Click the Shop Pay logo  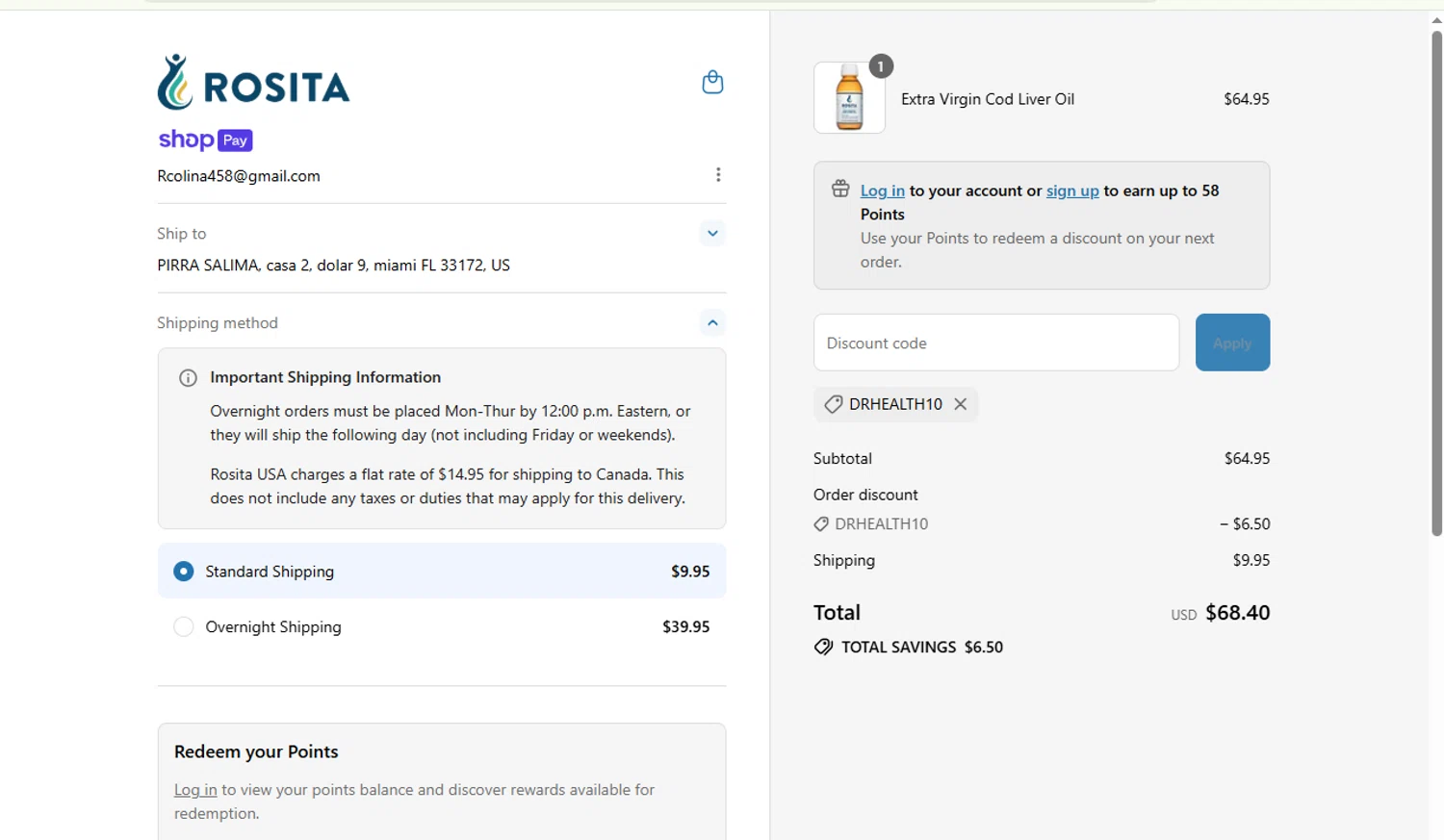click(205, 140)
